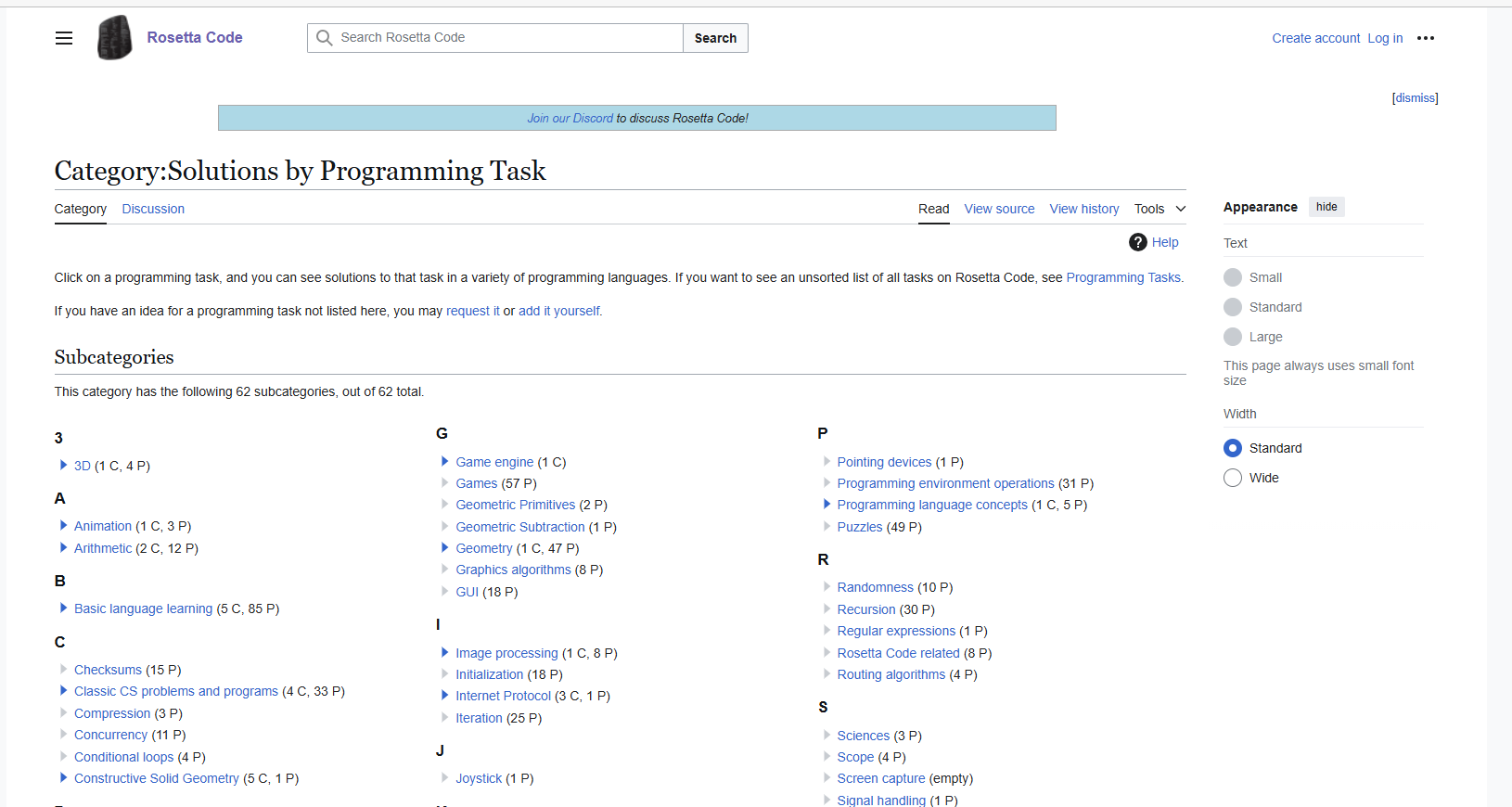Viewport: 1512px width, 807px height.
Task: Open the View history tab
Action: [x=1084, y=209]
